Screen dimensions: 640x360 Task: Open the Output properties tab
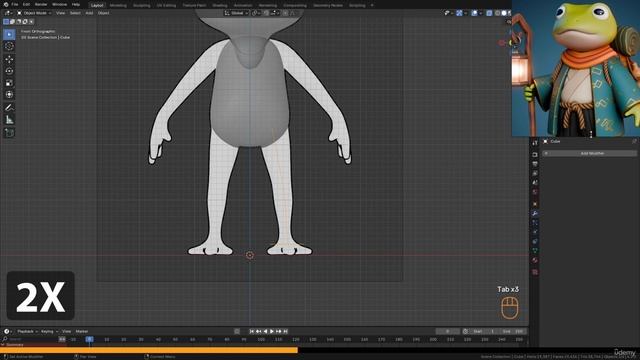535,164
